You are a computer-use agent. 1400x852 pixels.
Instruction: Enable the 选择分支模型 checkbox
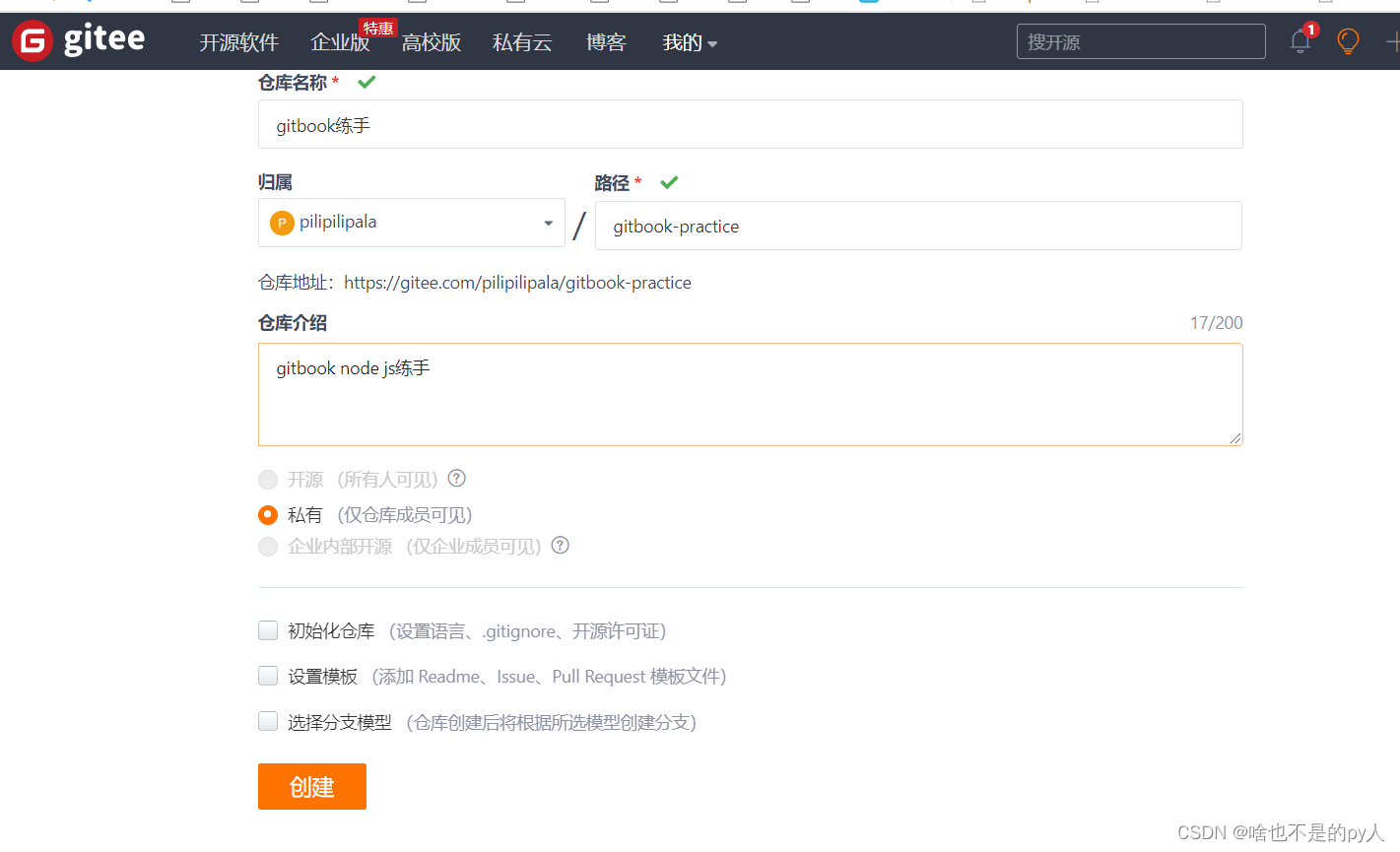click(x=267, y=720)
